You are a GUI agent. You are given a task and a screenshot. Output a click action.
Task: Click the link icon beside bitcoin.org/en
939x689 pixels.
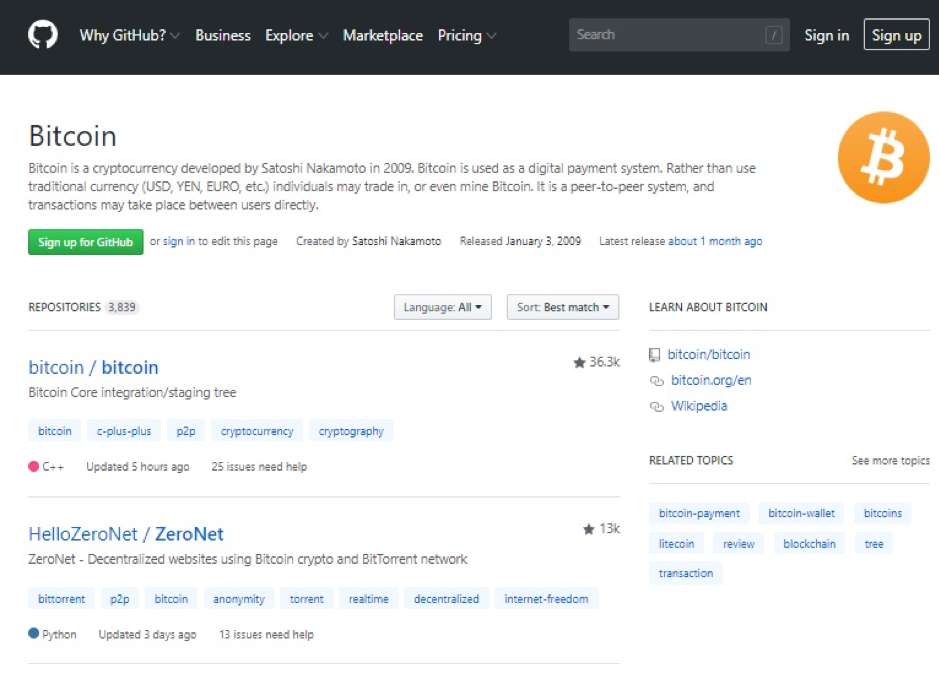coord(656,381)
